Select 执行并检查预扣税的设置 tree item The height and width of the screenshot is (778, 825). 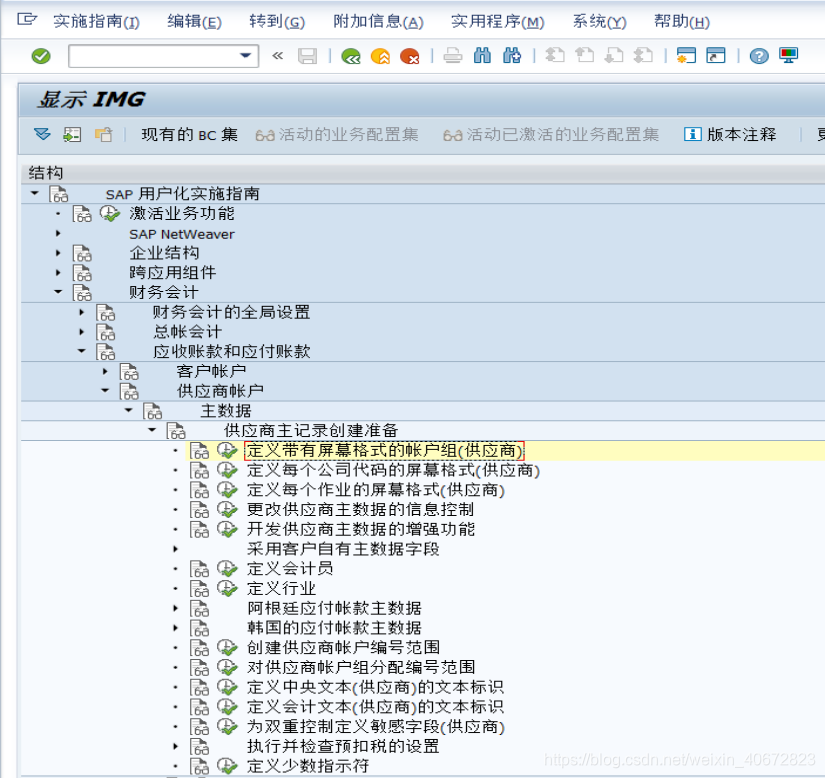coord(343,746)
